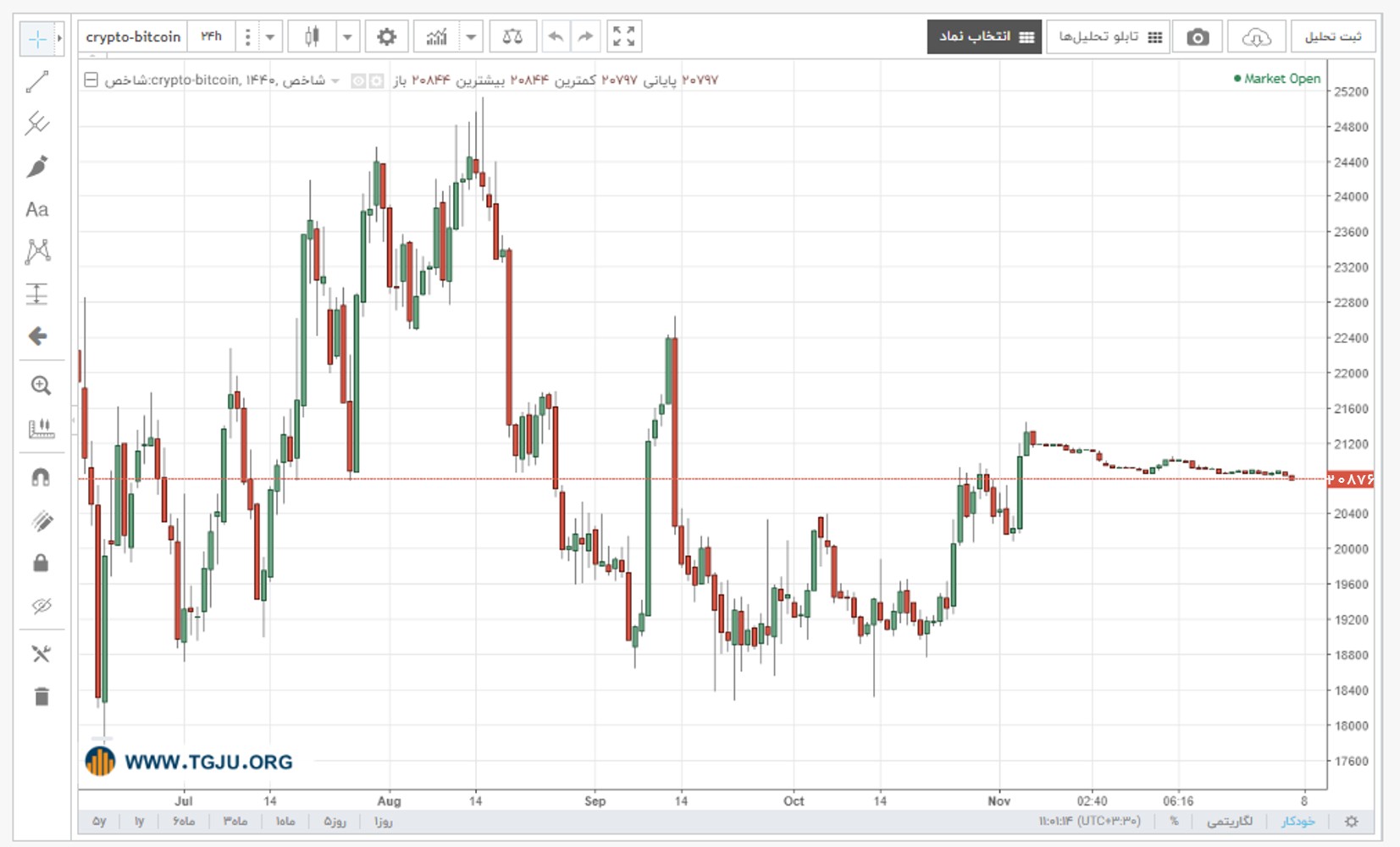This screenshot has height=847, width=1400.
Task: Select the Aa text annotation tool
Action: click(x=37, y=209)
